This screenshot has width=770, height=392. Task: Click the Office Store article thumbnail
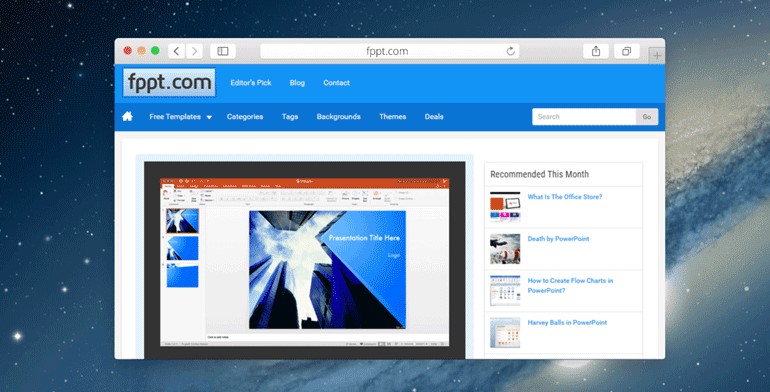[x=505, y=207]
